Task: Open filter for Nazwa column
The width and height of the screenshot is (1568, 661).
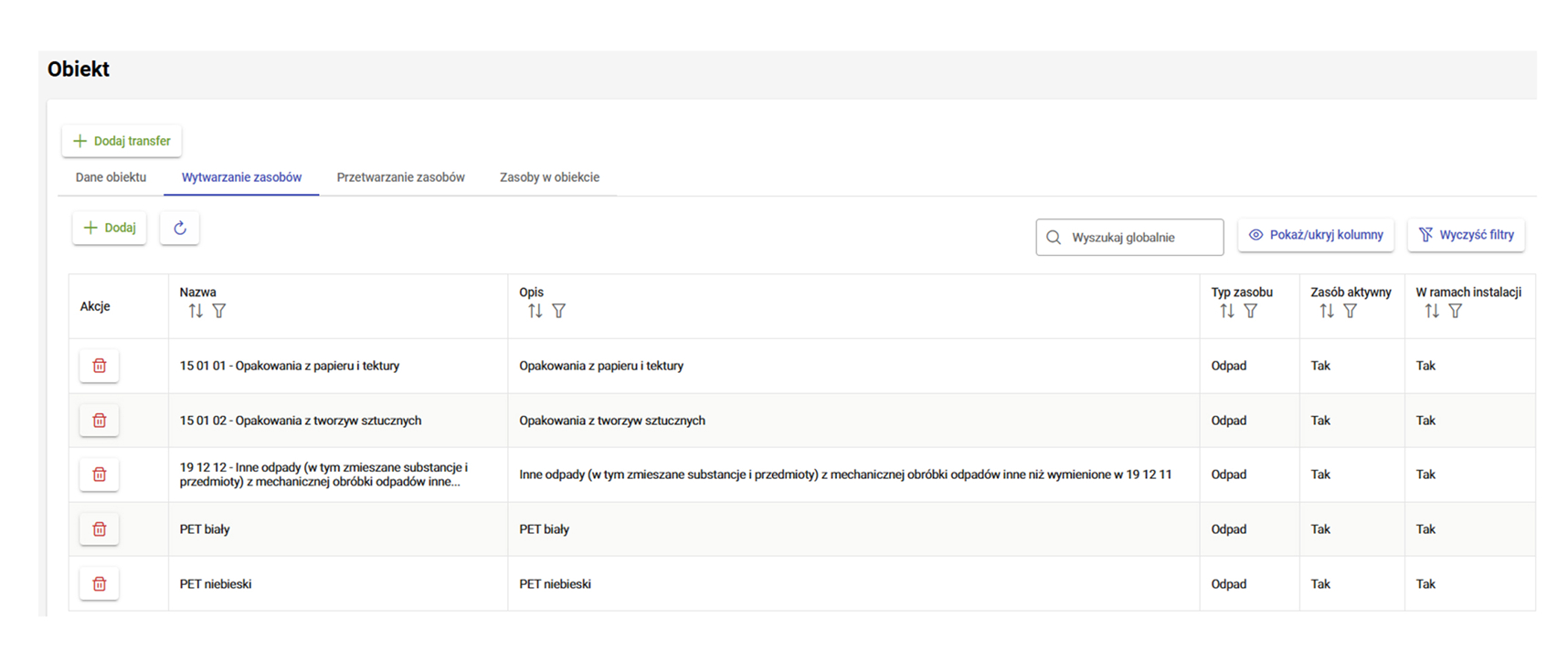Action: pos(219,312)
